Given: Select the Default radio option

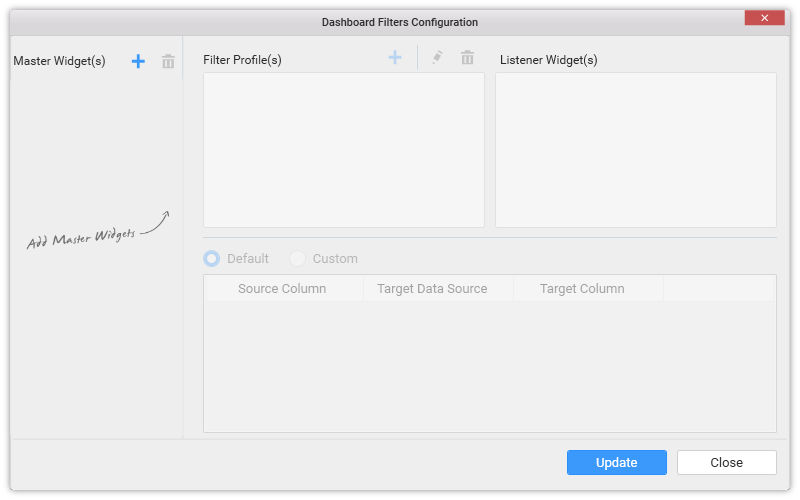Looking at the screenshot, I should tap(211, 259).
